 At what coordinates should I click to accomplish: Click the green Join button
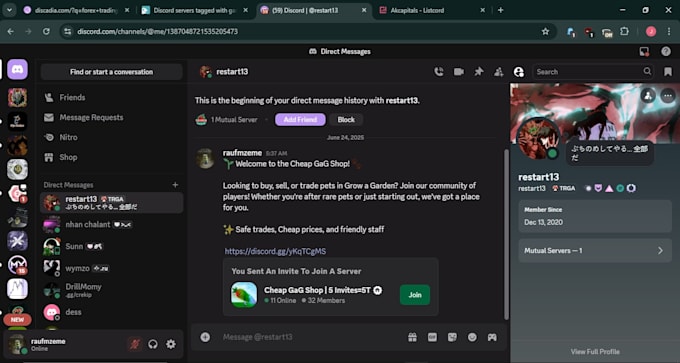415,295
